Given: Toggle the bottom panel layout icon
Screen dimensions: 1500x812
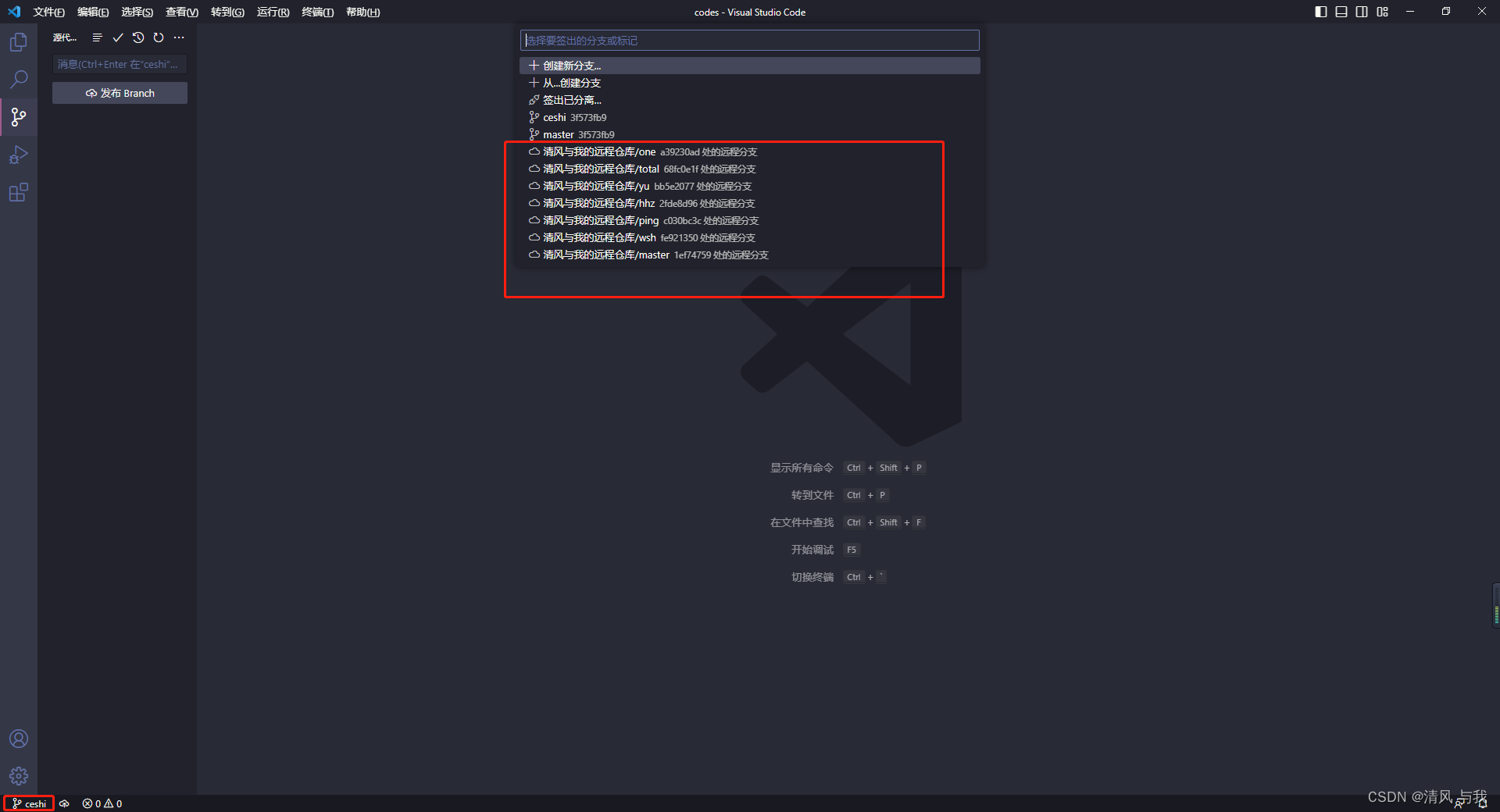Looking at the screenshot, I should click(1341, 12).
